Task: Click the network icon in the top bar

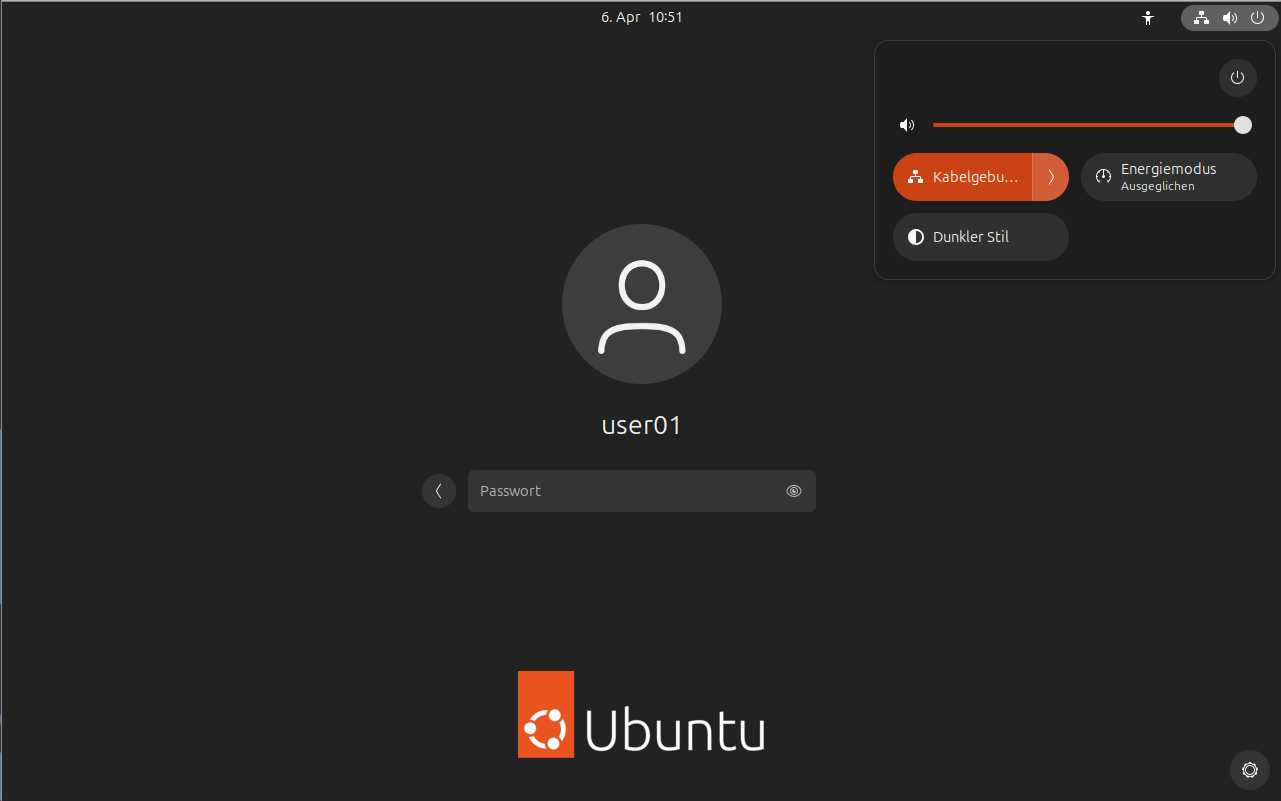Action: 1201,18
